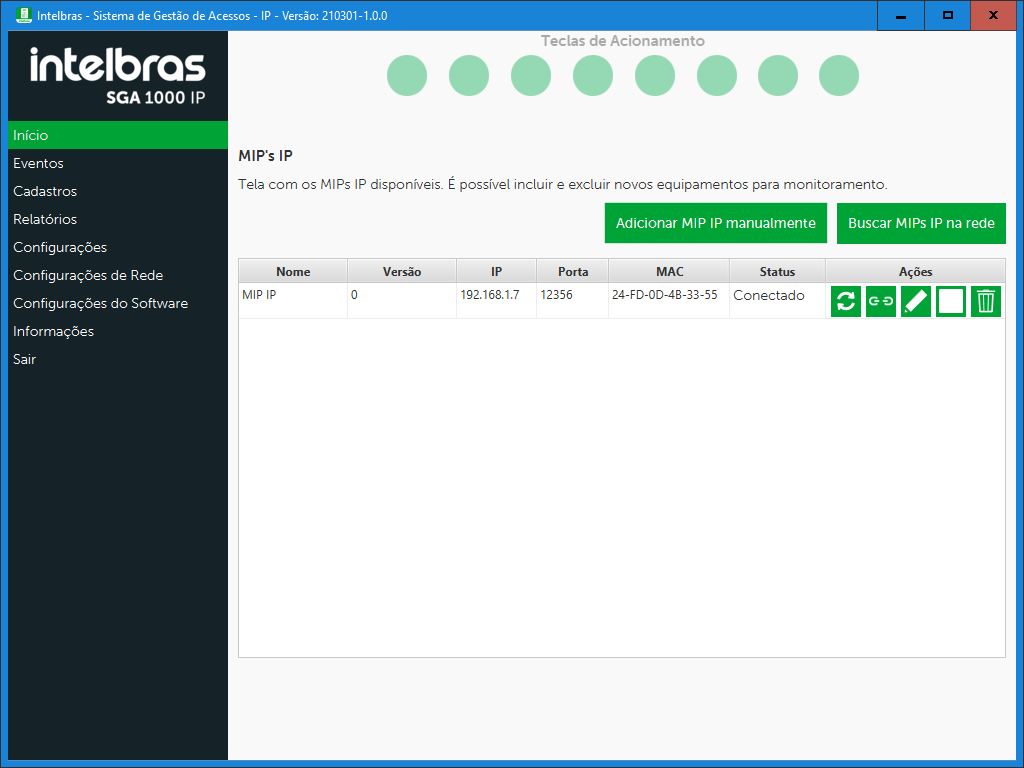Click the Buscar MIPs IP na rede button
1024x768 pixels.
tap(921, 223)
